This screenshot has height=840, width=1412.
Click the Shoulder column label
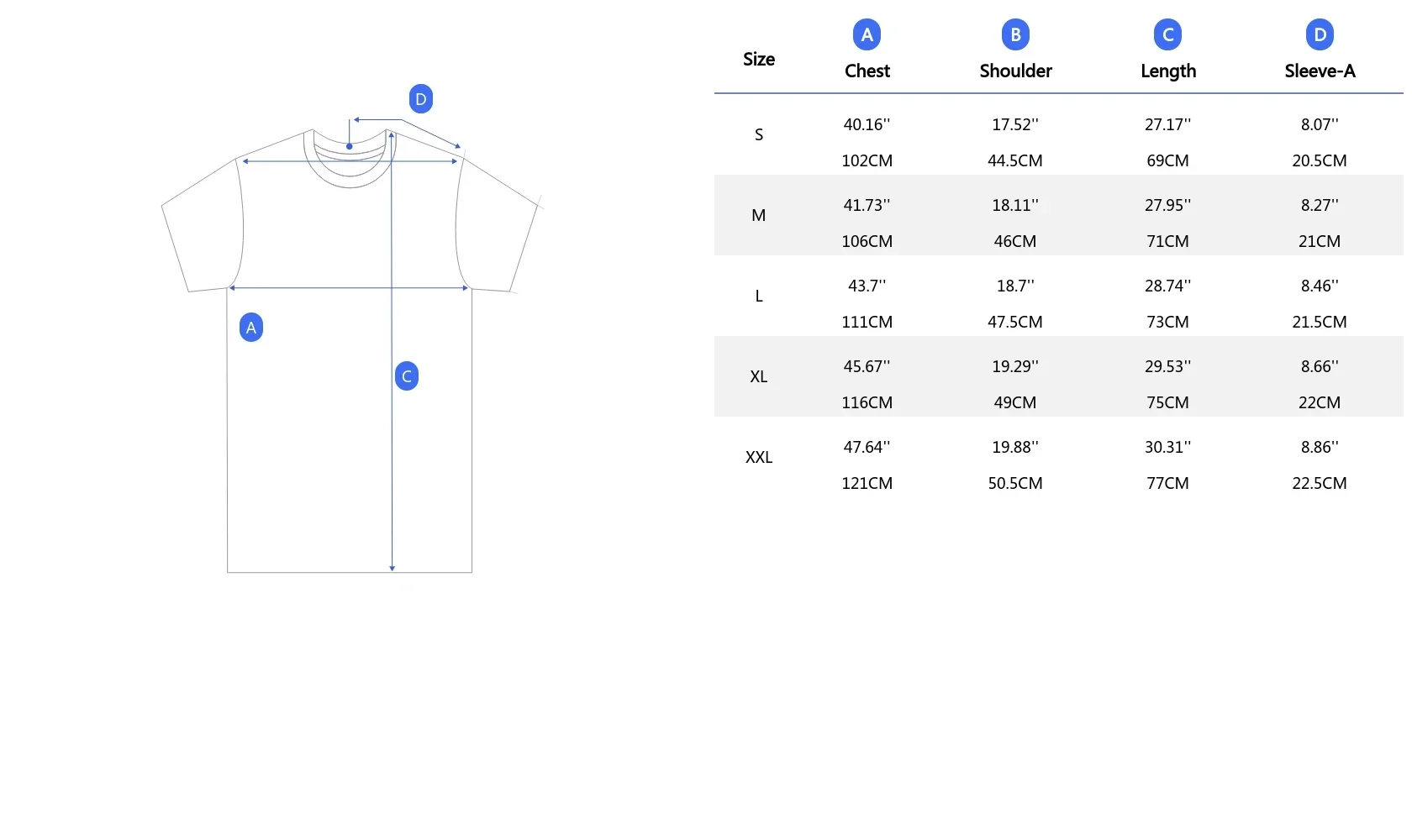click(1015, 71)
